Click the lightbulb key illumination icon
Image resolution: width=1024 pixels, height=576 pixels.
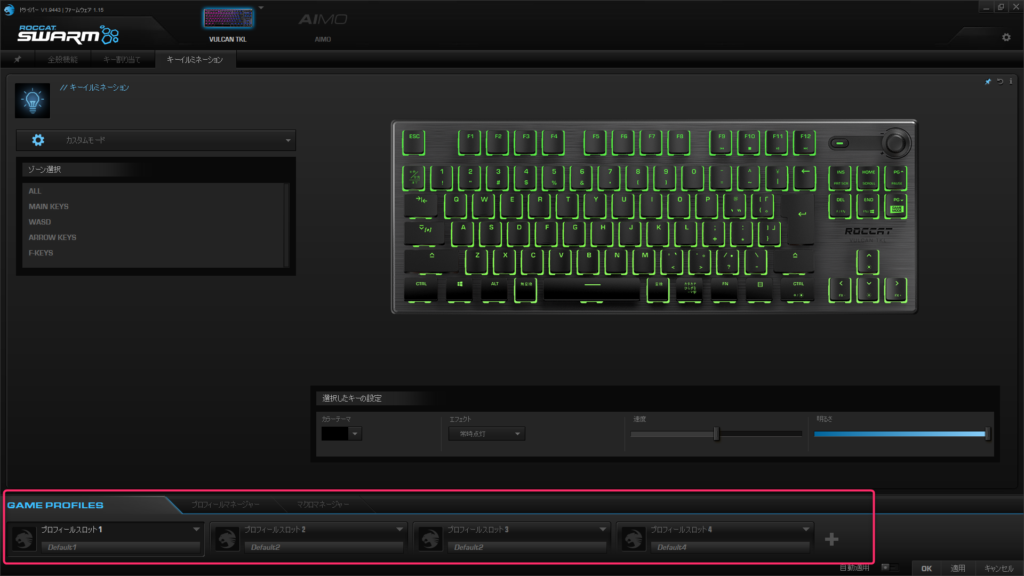(x=32, y=101)
